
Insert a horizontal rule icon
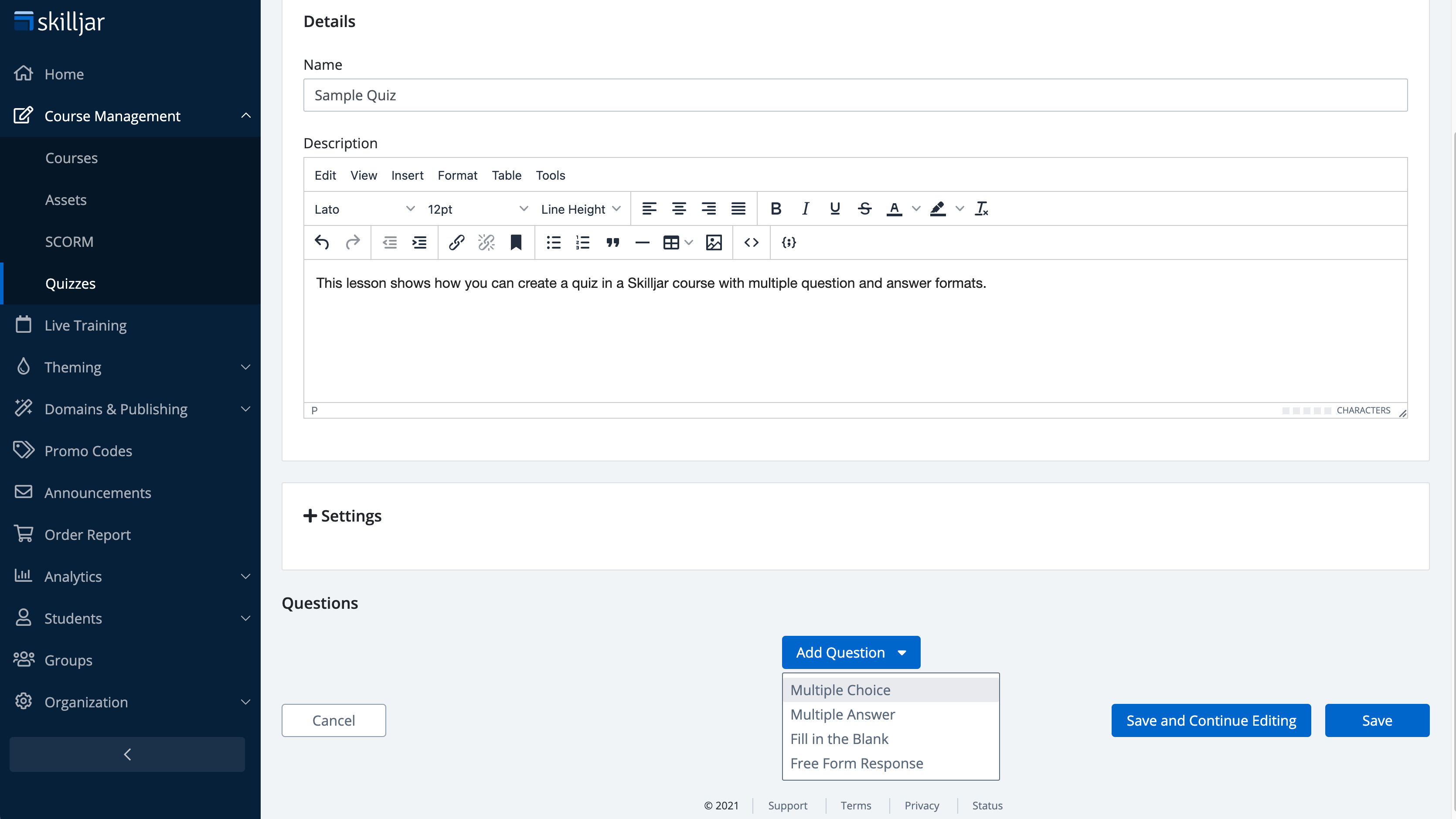click(x=642, y=242)
